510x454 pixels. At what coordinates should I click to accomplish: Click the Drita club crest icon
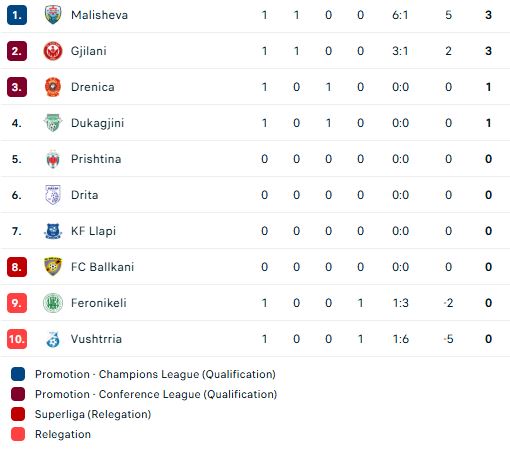click(x=53, y=195)
